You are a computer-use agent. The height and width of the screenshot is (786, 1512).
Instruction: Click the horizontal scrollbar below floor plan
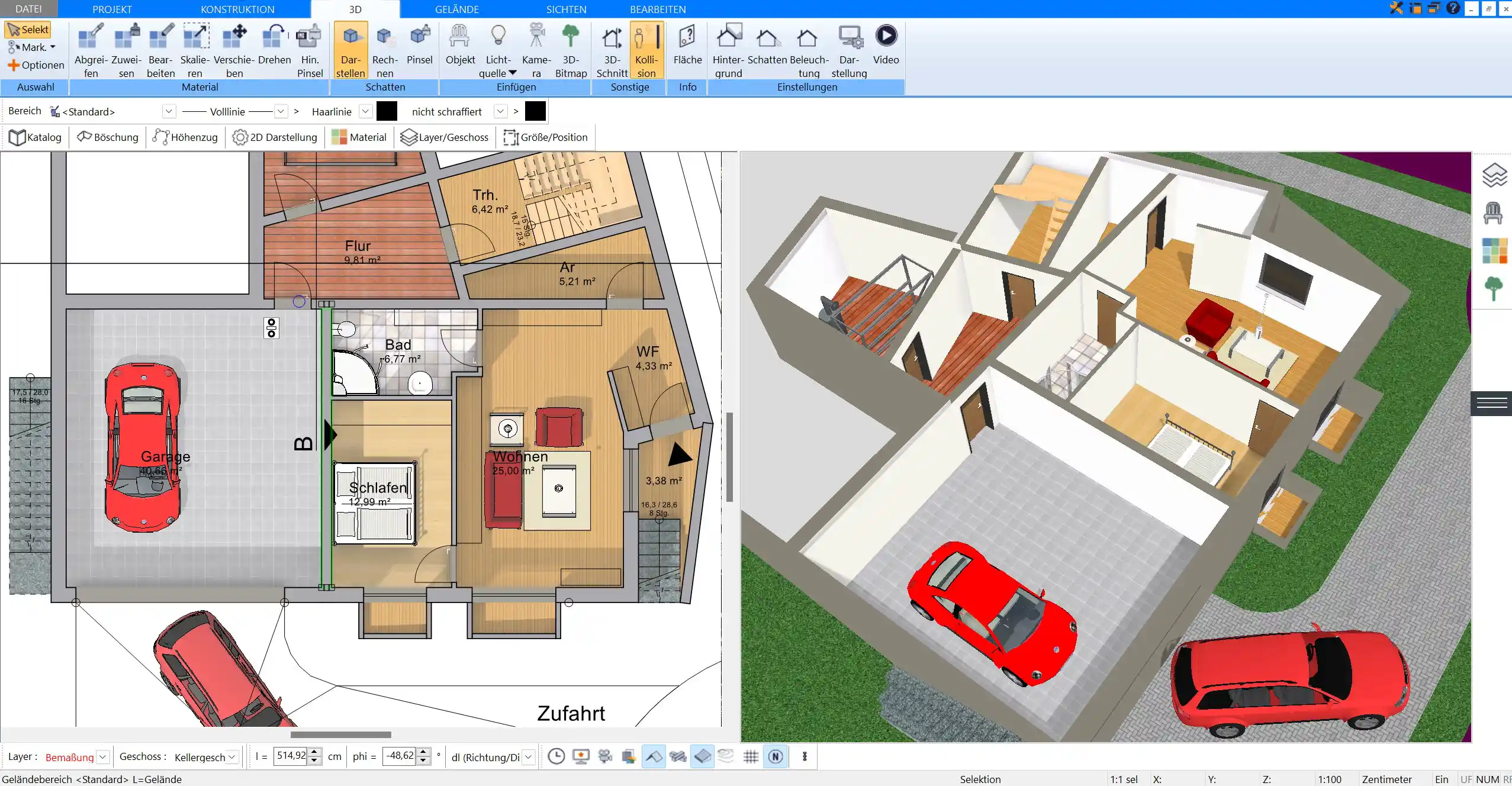point(341,735)
